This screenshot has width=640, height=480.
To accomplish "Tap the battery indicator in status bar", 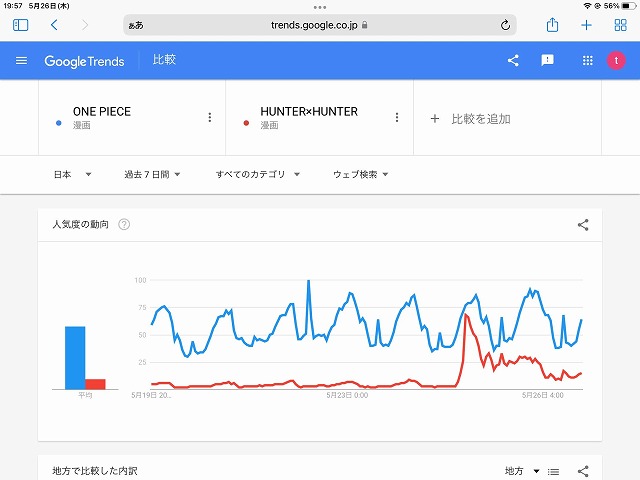I will click(628, 6).
